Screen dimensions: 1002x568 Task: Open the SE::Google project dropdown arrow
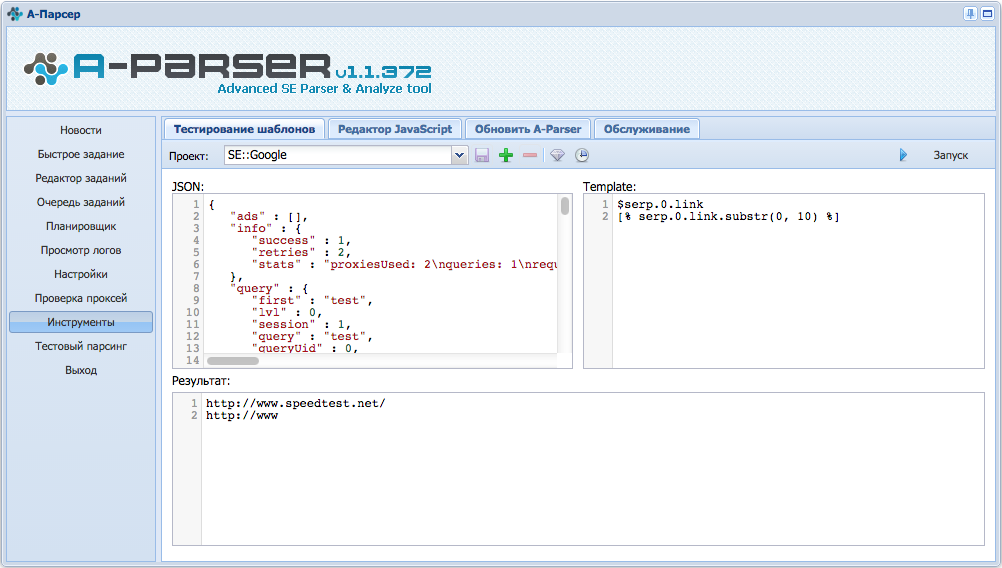459,155
